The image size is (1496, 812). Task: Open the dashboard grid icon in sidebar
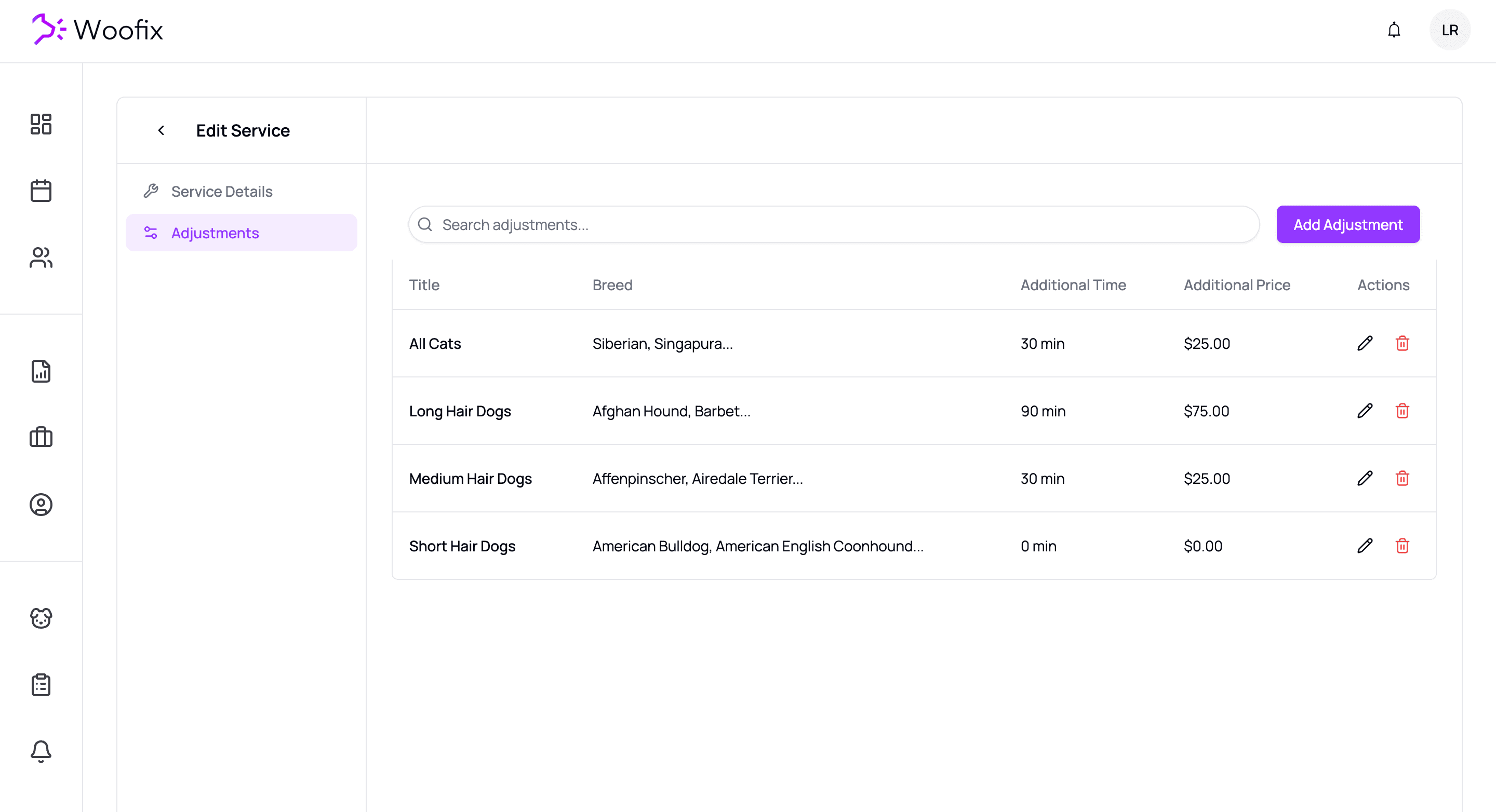(41, 124)
